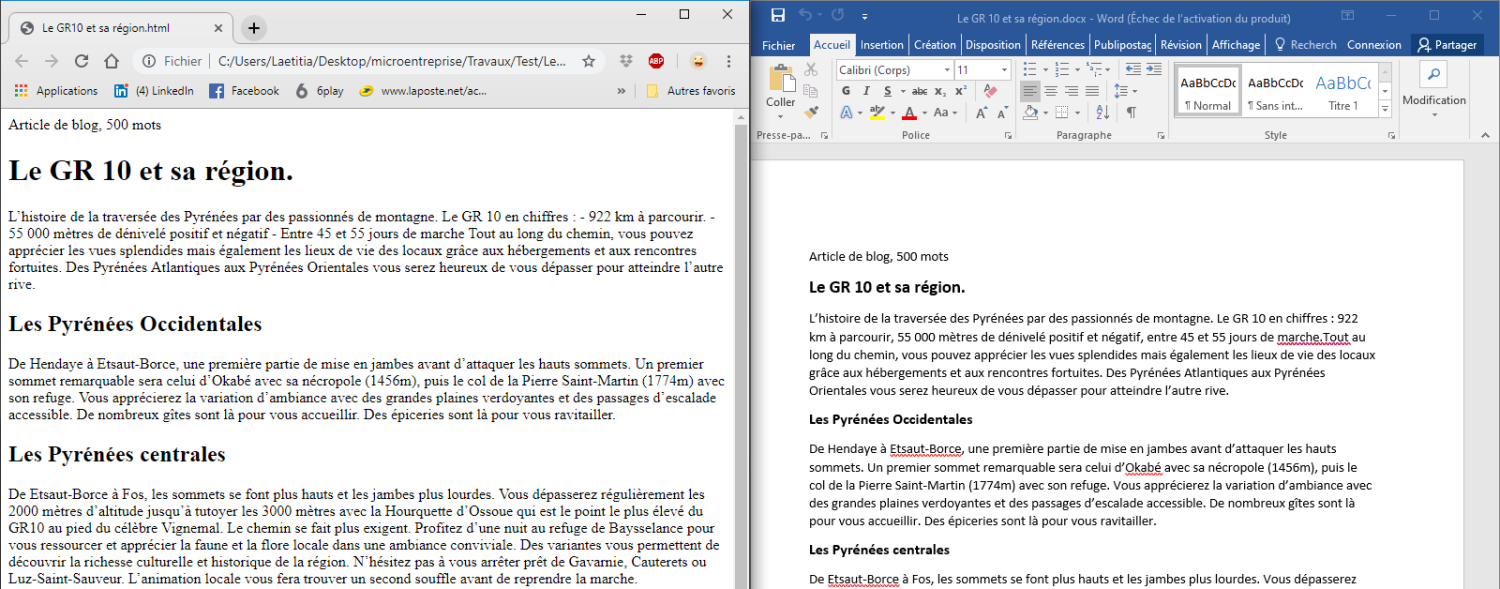Image resolution: width=1500 pixels, height=589 pixels.
Task: Apply the red font color swatch
Action: coord(909,112)
